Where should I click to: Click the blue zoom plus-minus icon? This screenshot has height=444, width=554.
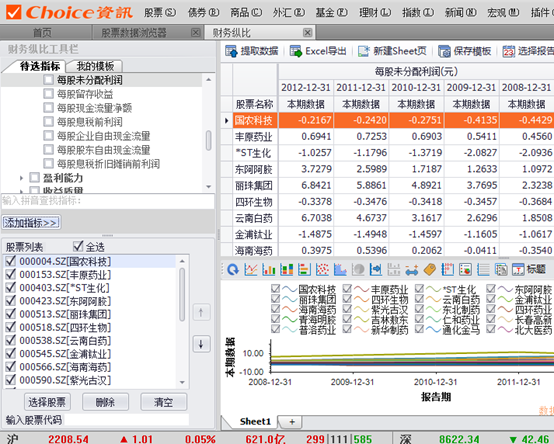[412, 271]
